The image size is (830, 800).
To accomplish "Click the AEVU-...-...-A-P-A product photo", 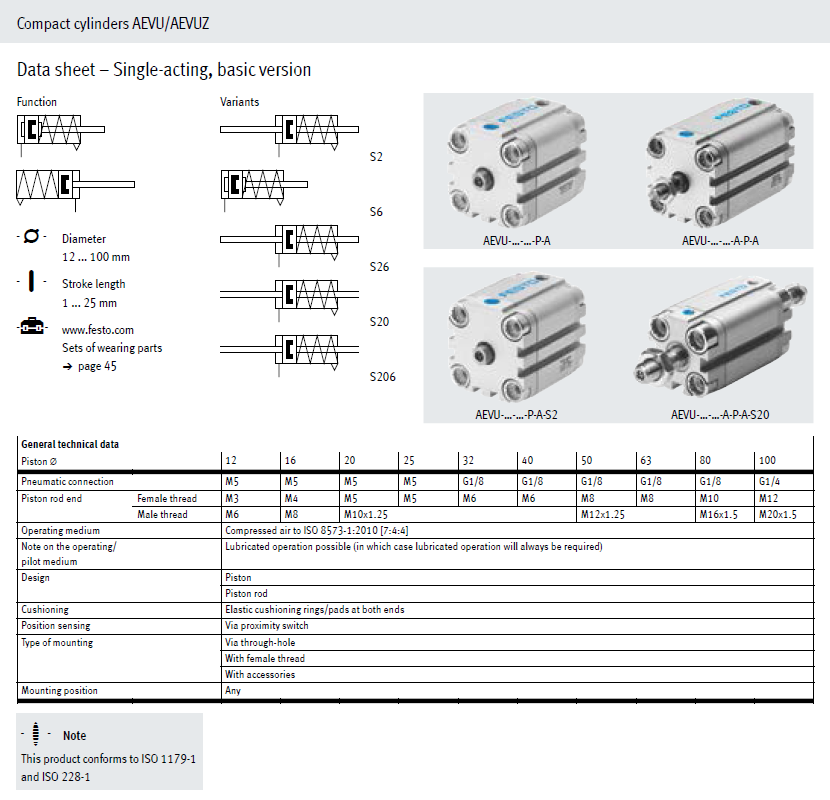I will coord(720,165).
